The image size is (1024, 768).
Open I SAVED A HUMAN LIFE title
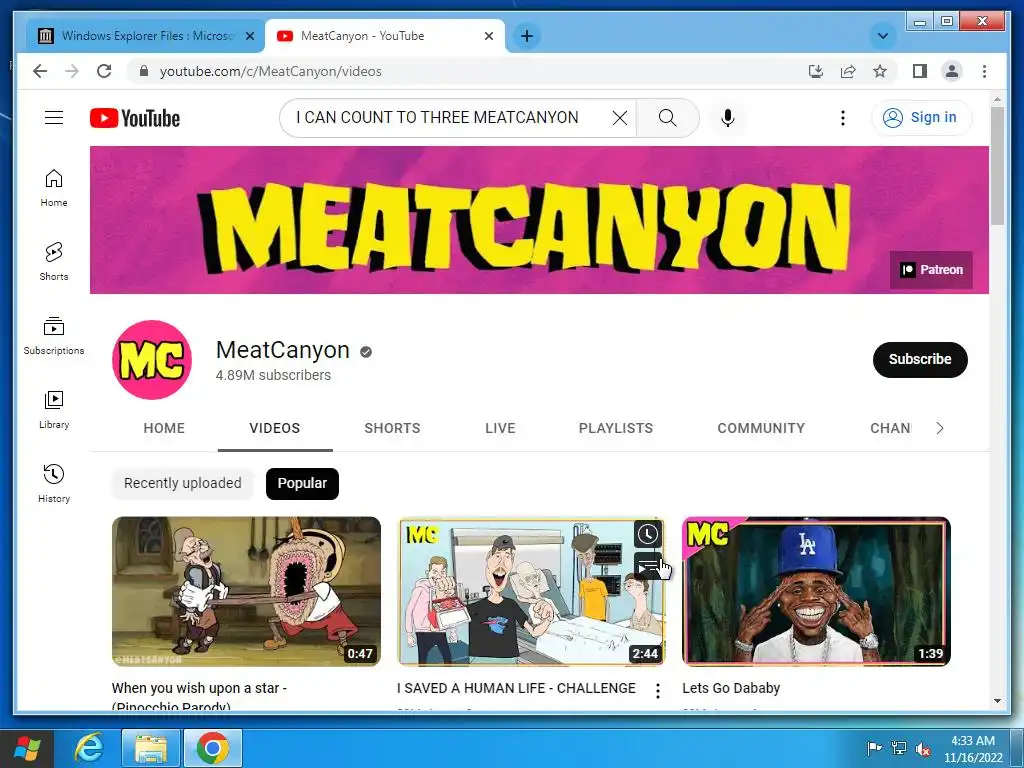(516, 688)
